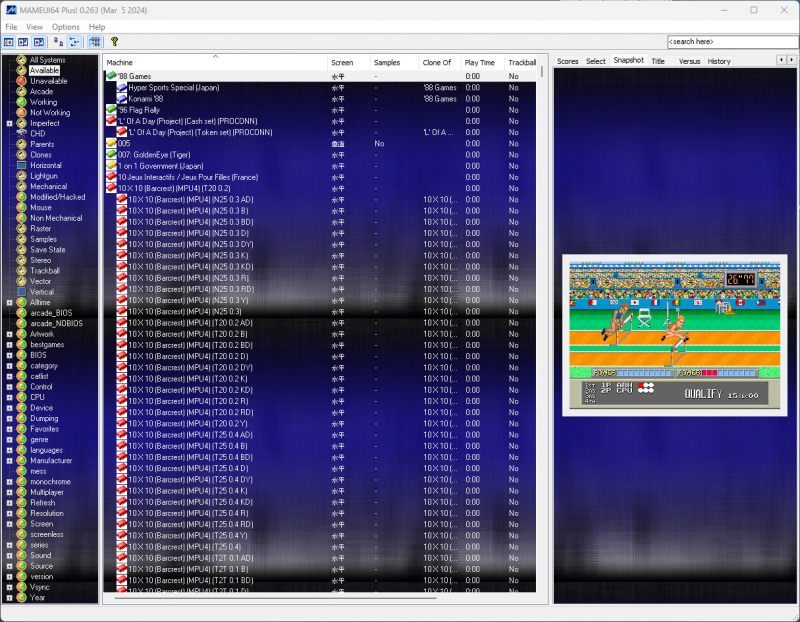
Task: Click the machine list horizontal scrollbar
Action: pyautogui.click(x=276, y=598)
